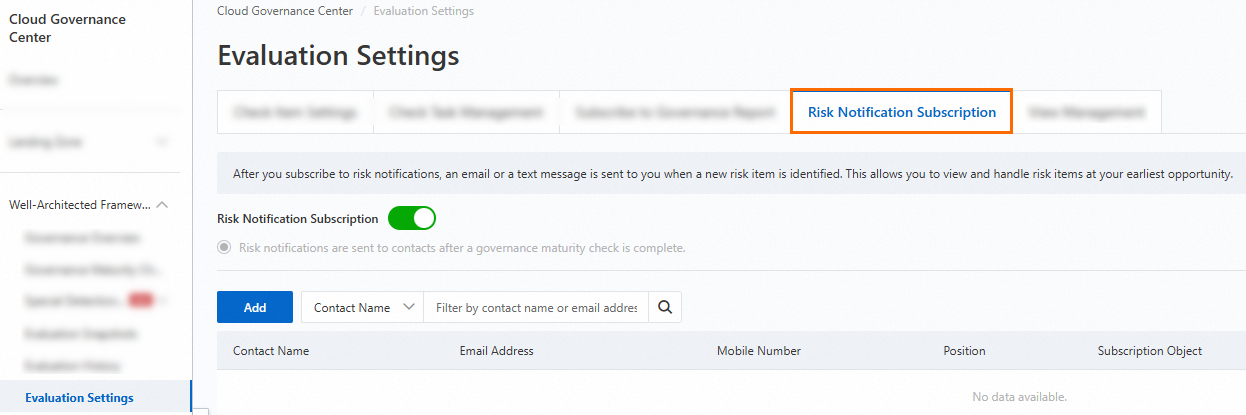Open the Check Task Management tab

[466, 112]
